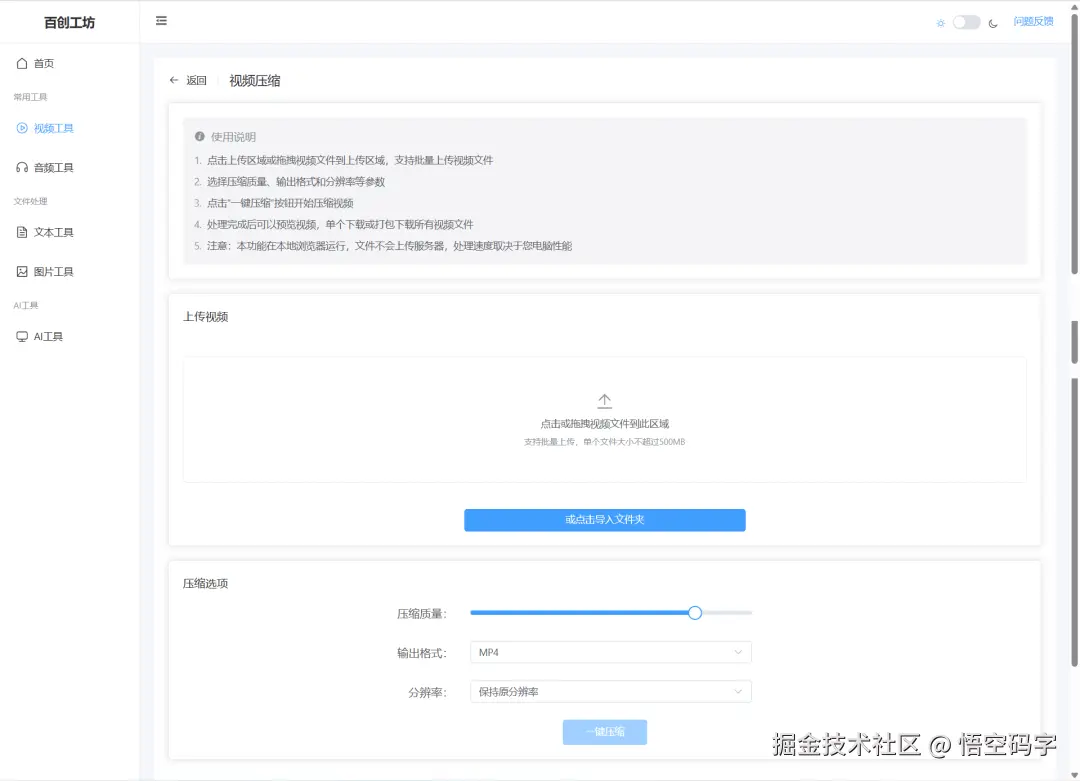Click the 或点击导入文件夹 import button
The height and width of the screenshot is (781, 1080).
604,519
